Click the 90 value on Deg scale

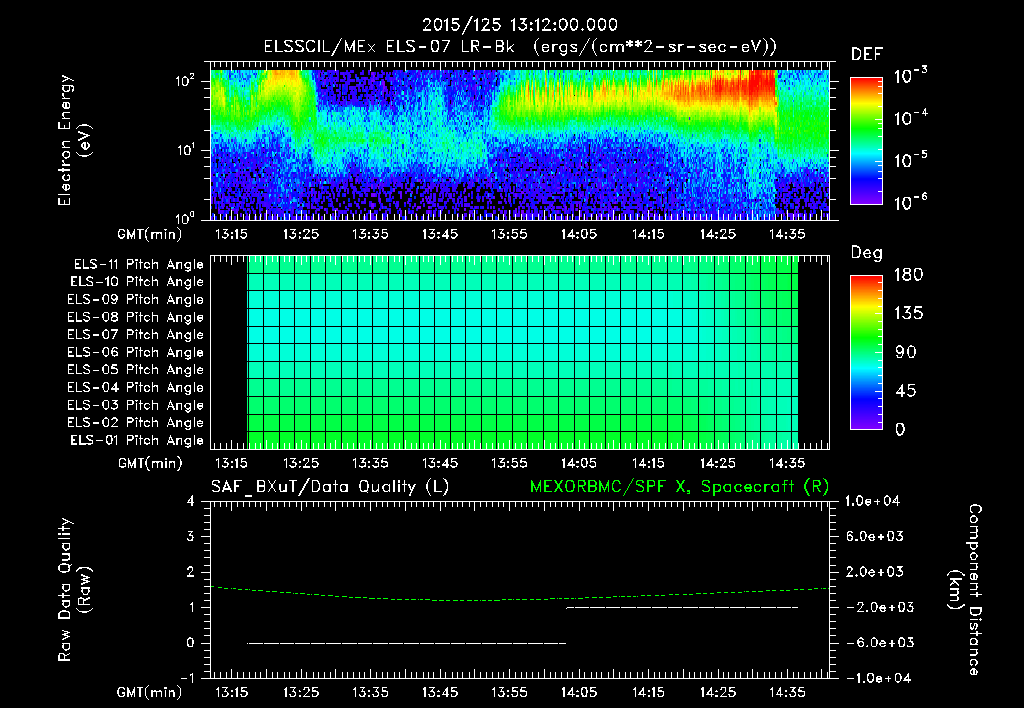[x=906, y=352]
